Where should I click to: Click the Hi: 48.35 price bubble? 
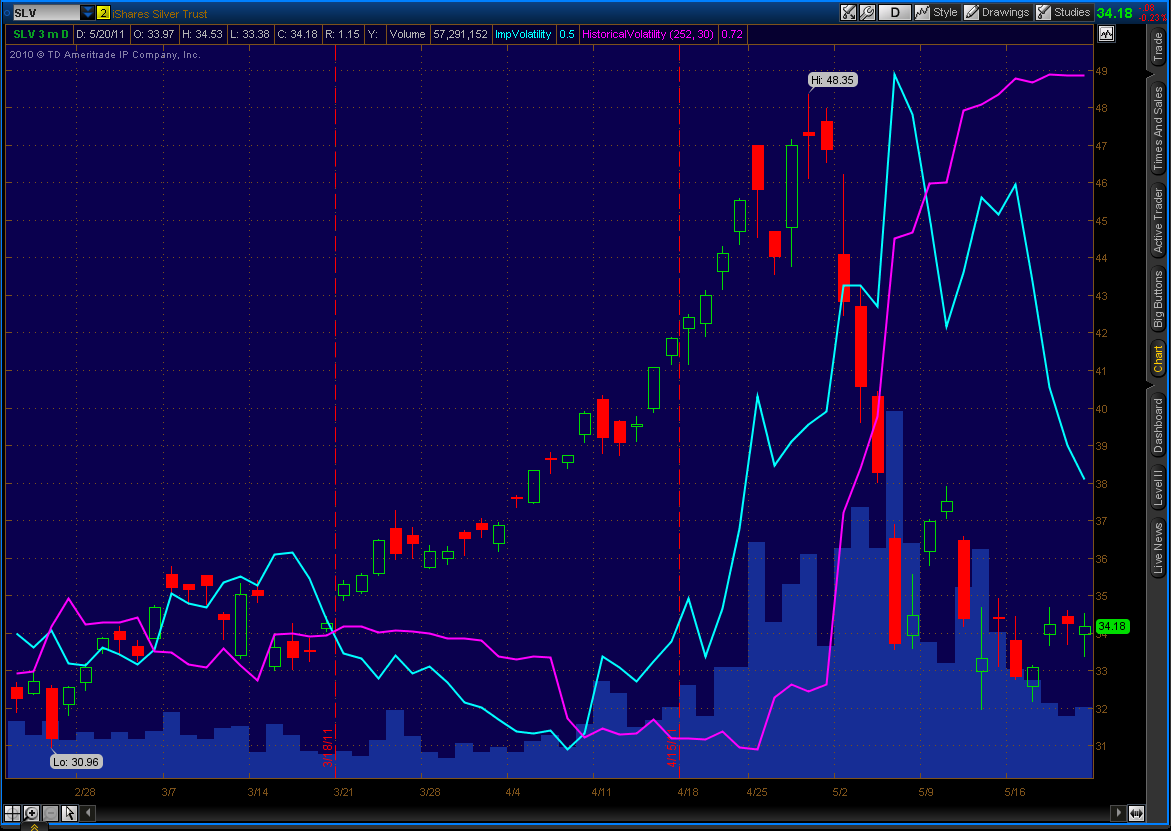[833, 80]
